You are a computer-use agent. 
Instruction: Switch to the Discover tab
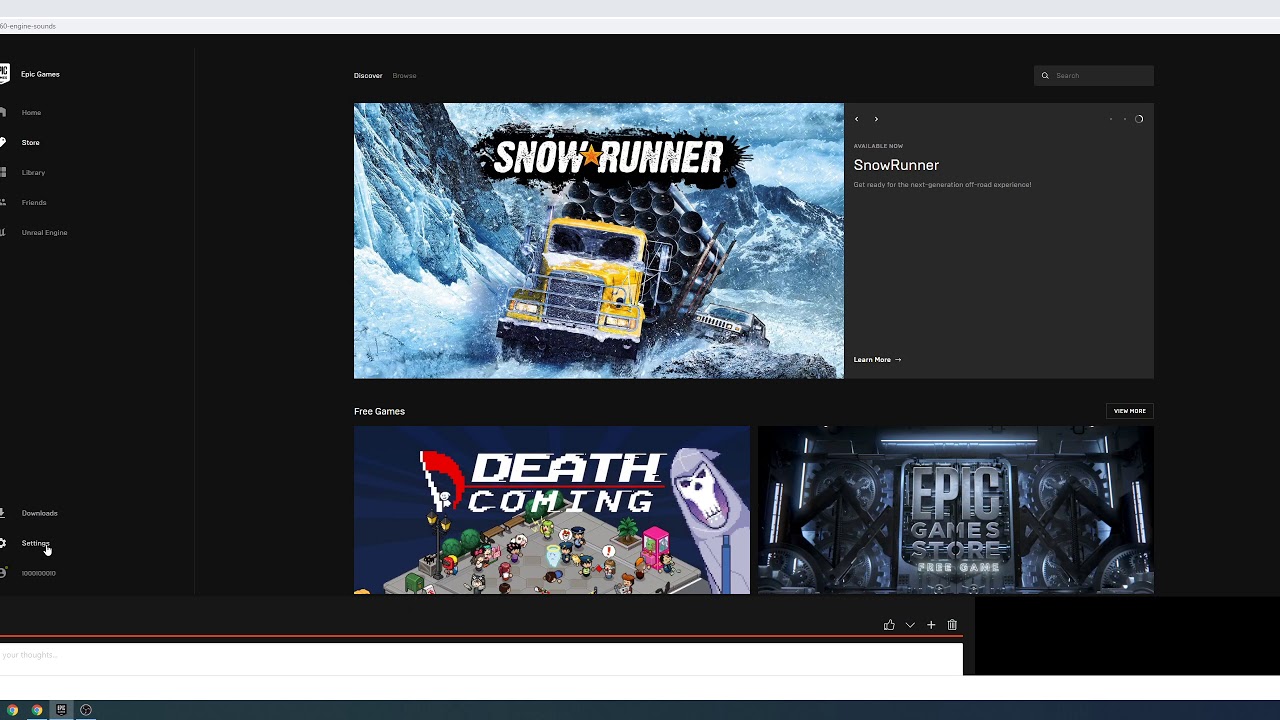click(368, 76)
